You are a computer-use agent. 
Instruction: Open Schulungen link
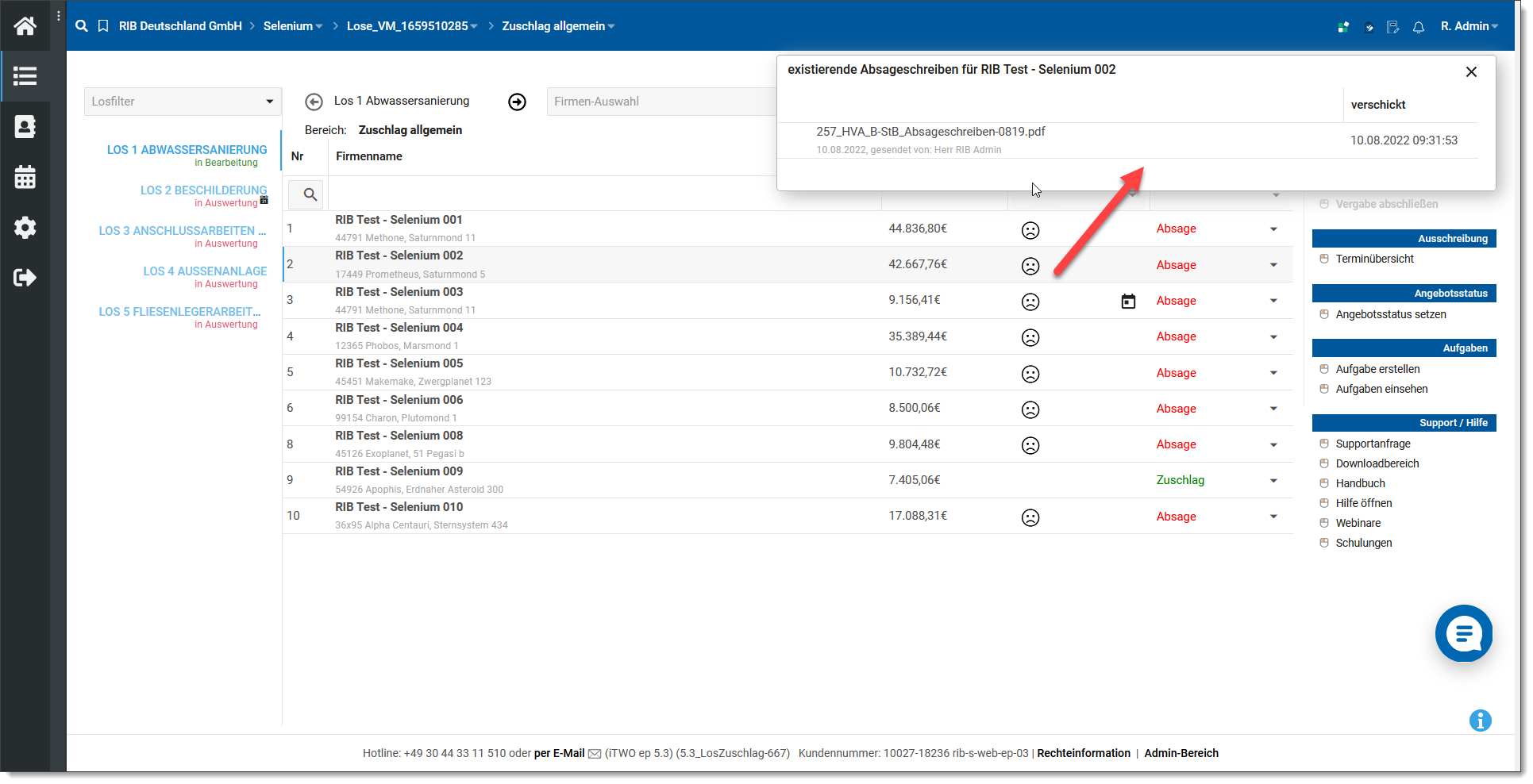(1364, 543)
